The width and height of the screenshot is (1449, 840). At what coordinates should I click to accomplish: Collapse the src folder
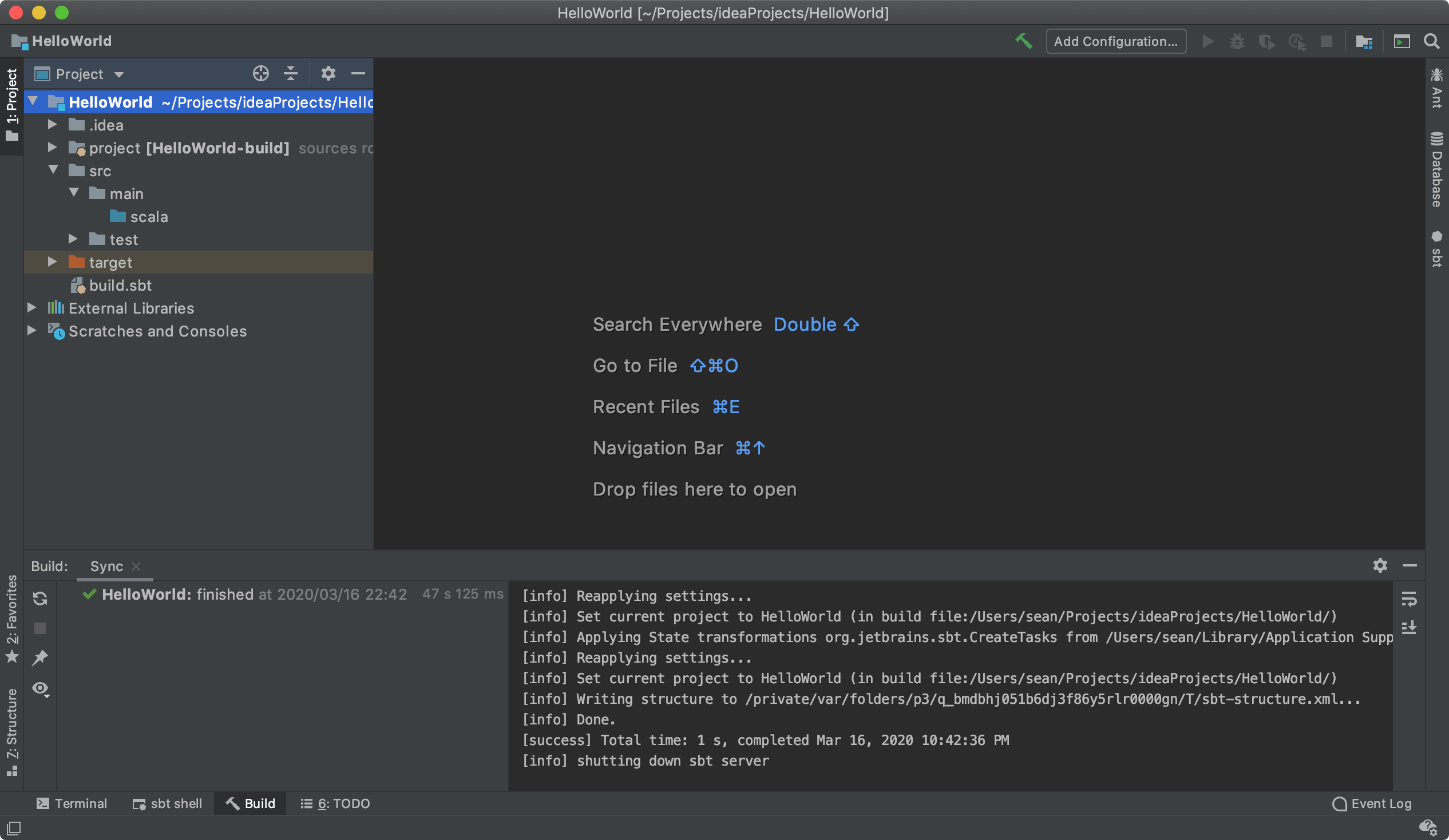click(53, 170)
